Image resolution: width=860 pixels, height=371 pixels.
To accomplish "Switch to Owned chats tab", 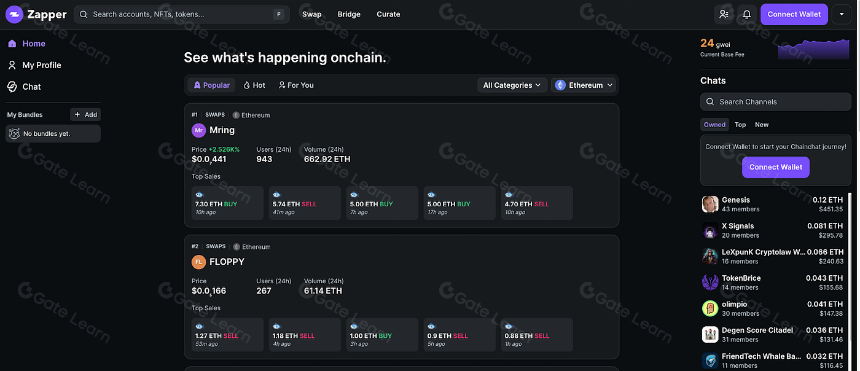I will coord(715,125).
